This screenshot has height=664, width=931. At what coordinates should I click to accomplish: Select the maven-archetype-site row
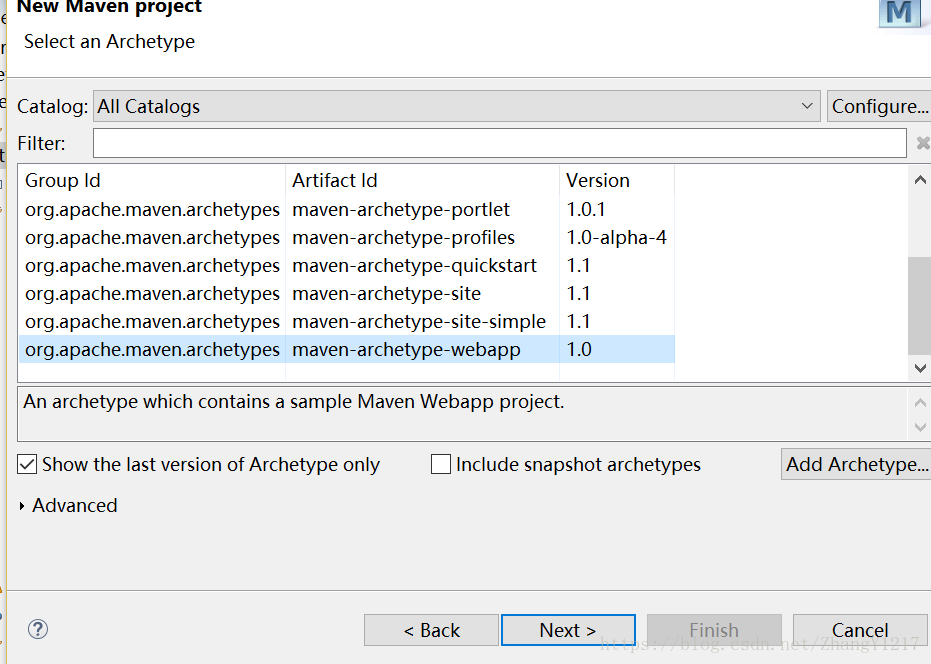(347, 293)
